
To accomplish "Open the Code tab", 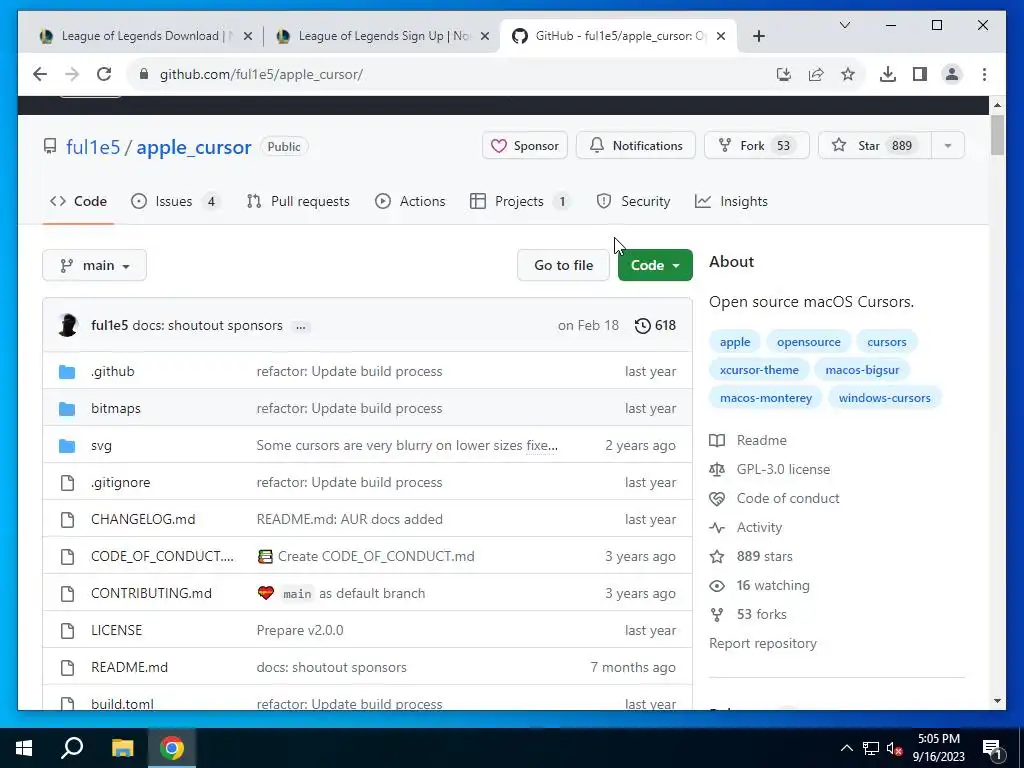I will 78,201.
